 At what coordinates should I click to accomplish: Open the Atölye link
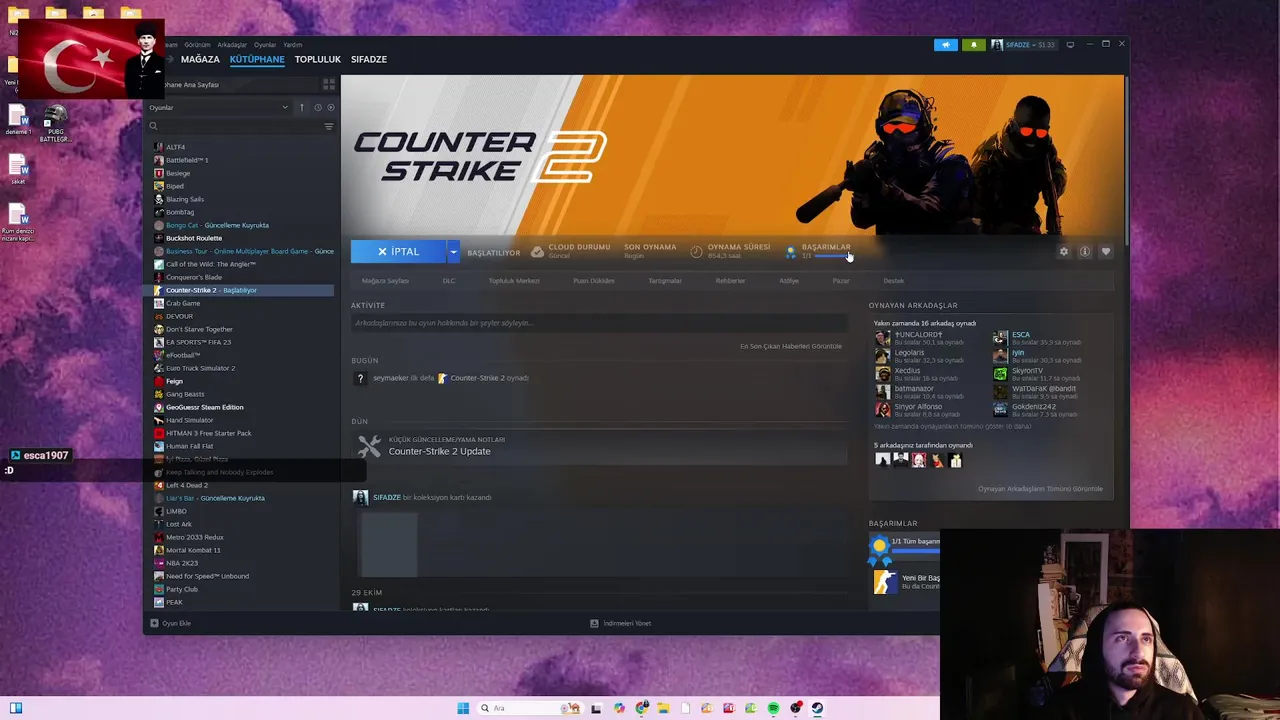(x=789, y=281)
